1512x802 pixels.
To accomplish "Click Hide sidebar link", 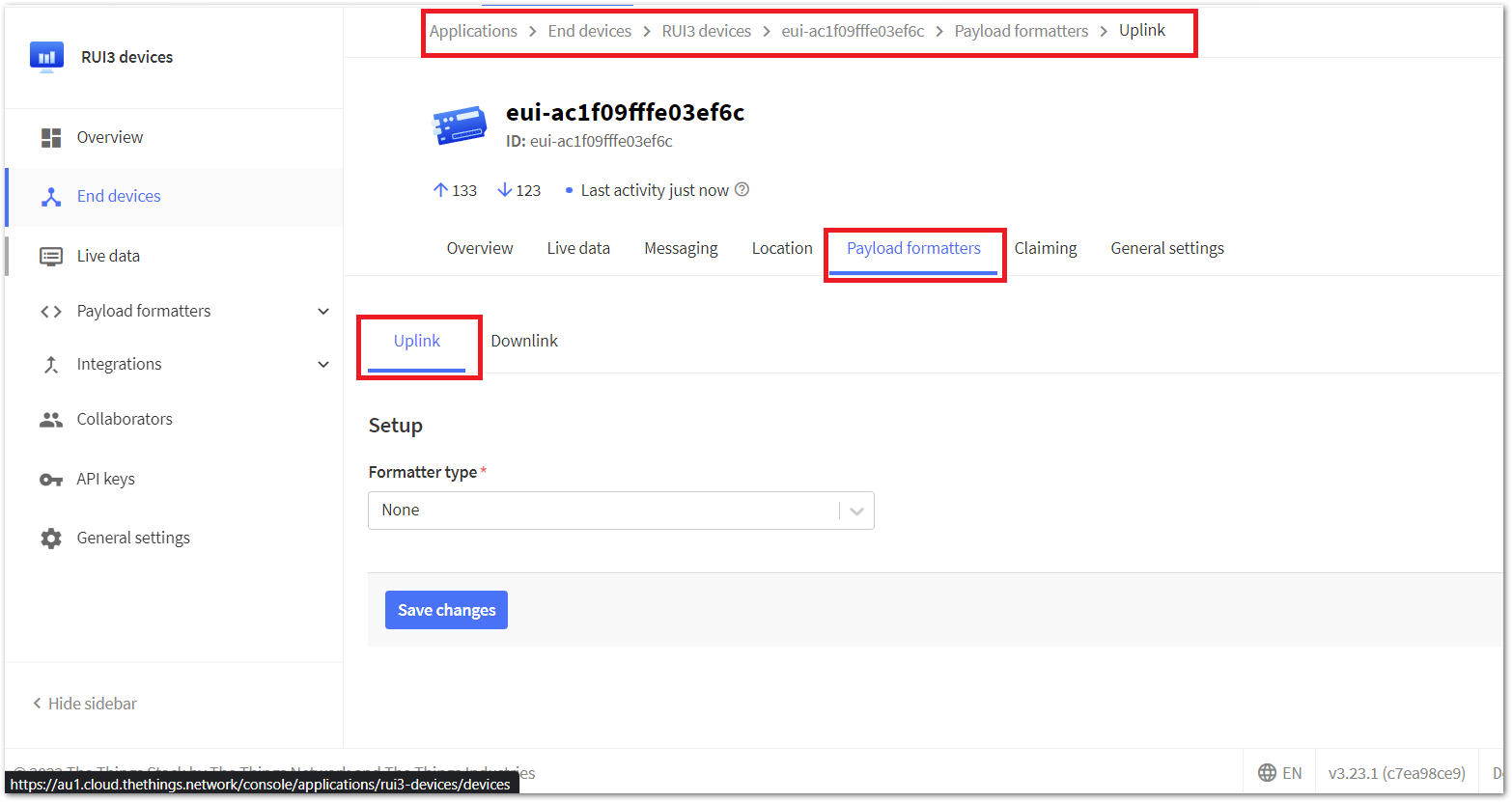I will pos(85,704).
